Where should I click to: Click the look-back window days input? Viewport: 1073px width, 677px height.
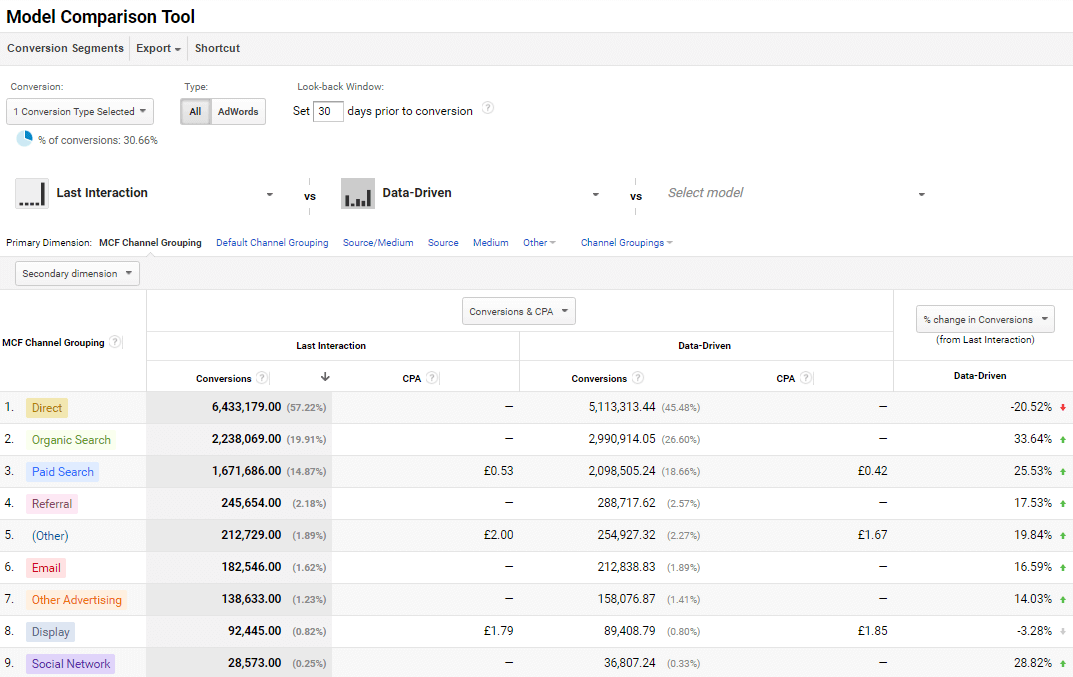click(x=328, y=112)
